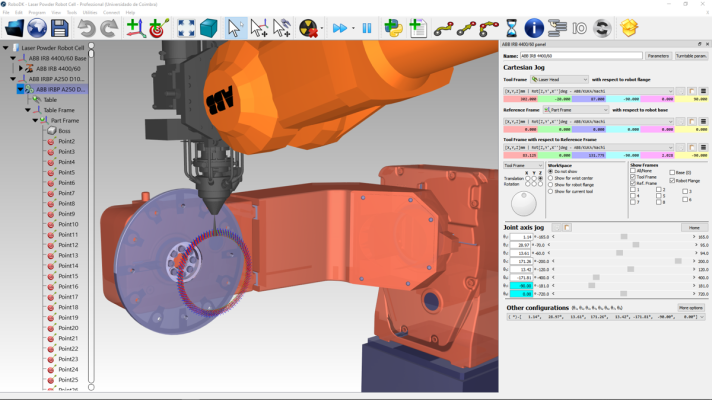Click the Python program icon

(393, 28)
